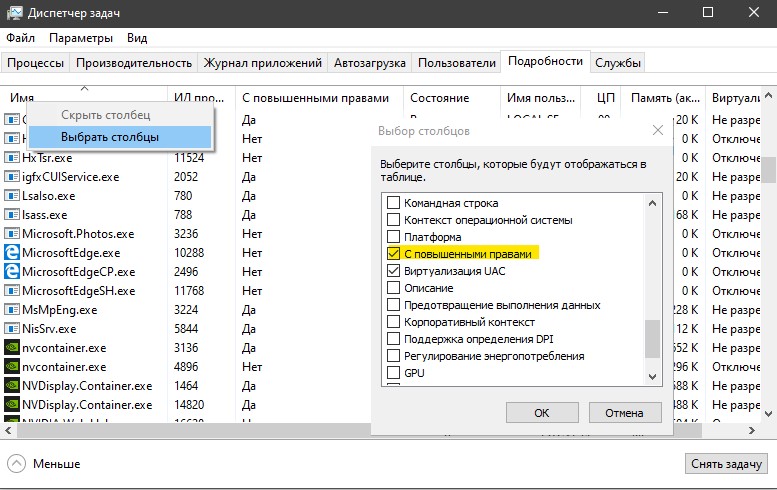
Task: Select the MicrosoftEdgeSH.exe icon
Action: [x=11, y=290]
